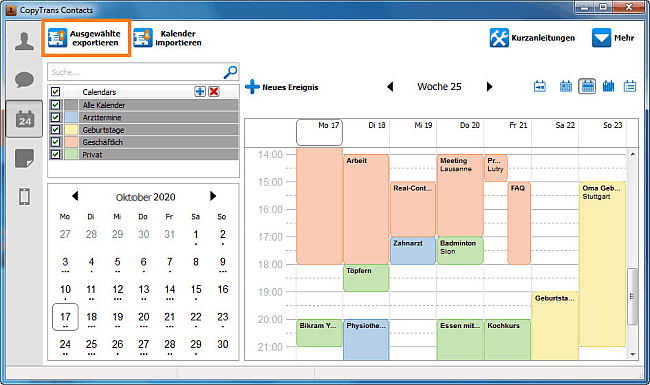Go to previous week arrow
This screenshot has width=650, height=385.
(x=390, y=87)
